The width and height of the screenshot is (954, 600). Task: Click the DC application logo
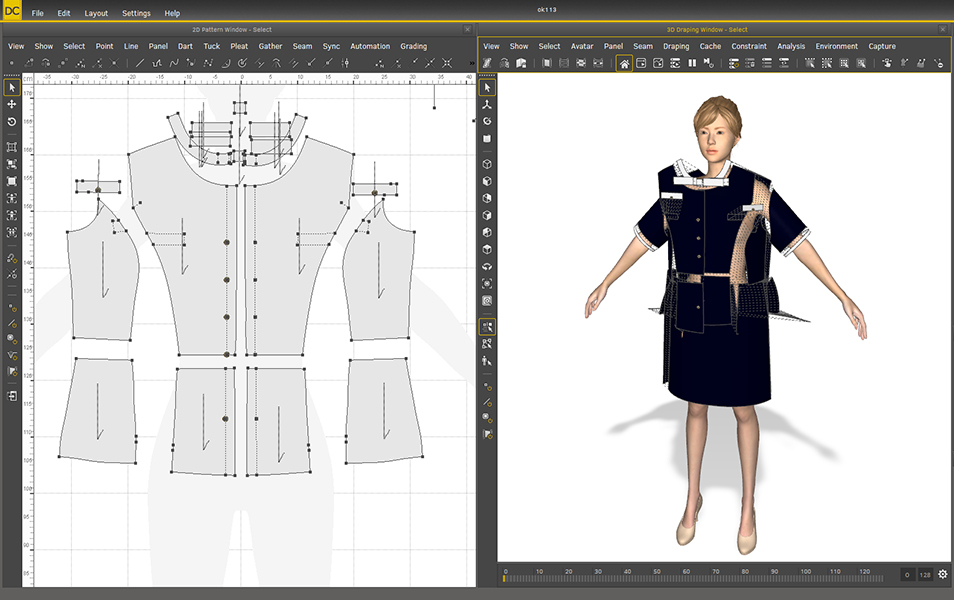pyautogui.click(x=12, y=12)
